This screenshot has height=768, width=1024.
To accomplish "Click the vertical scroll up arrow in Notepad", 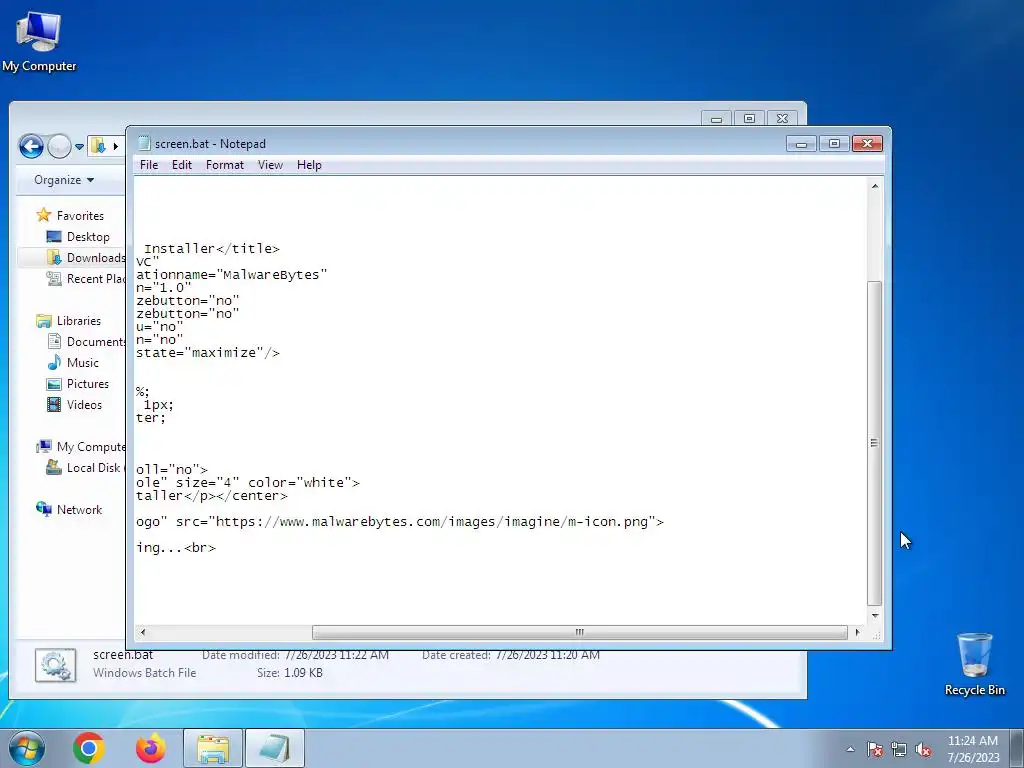I will tap(874, 186).
